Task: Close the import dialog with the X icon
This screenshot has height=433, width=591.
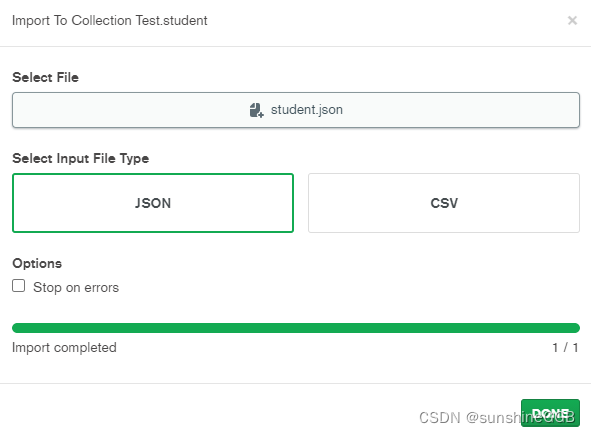Action: [572, 20]
